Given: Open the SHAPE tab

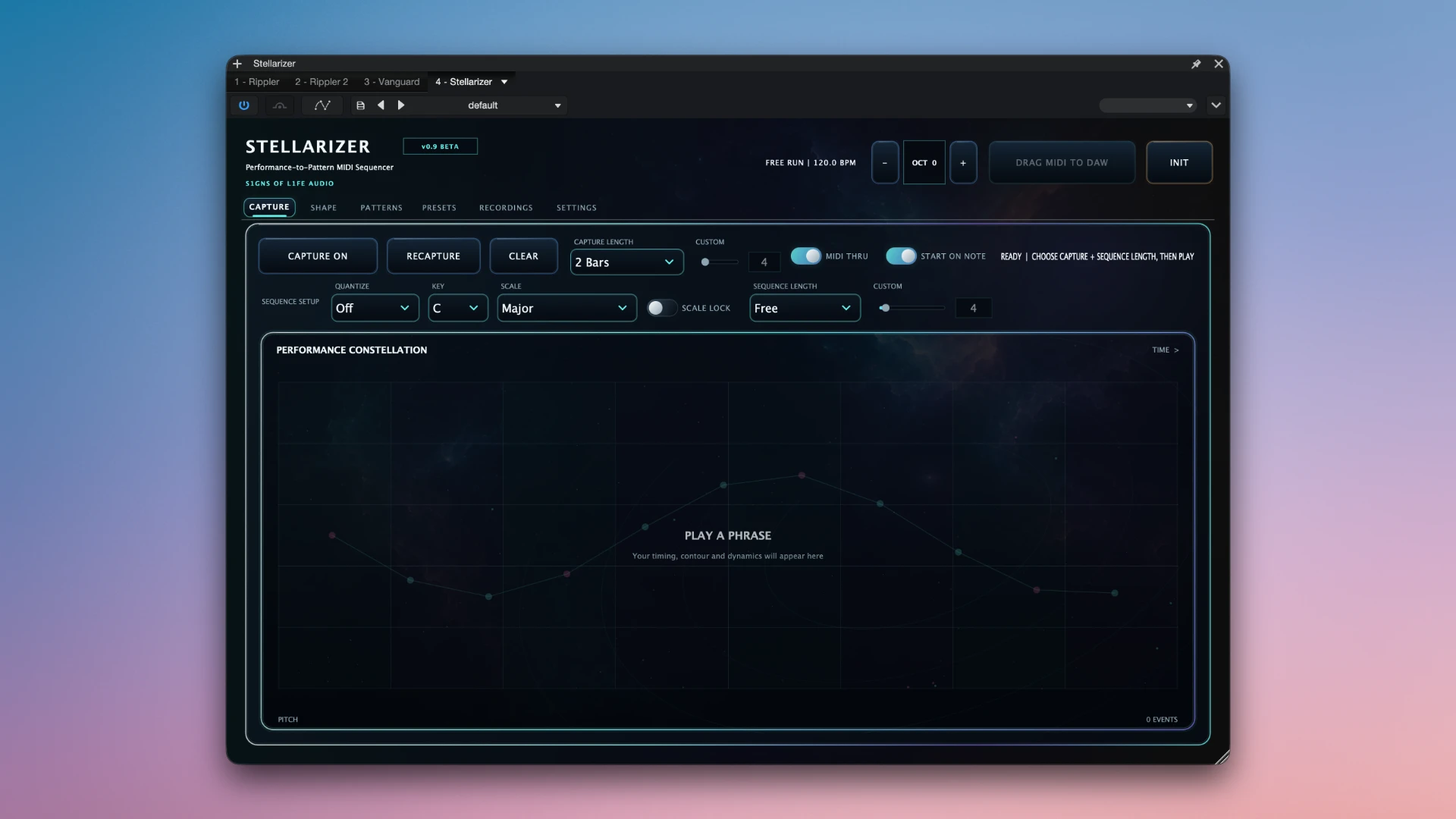Looking at the screenshot, I should click(x=324, y=208).
